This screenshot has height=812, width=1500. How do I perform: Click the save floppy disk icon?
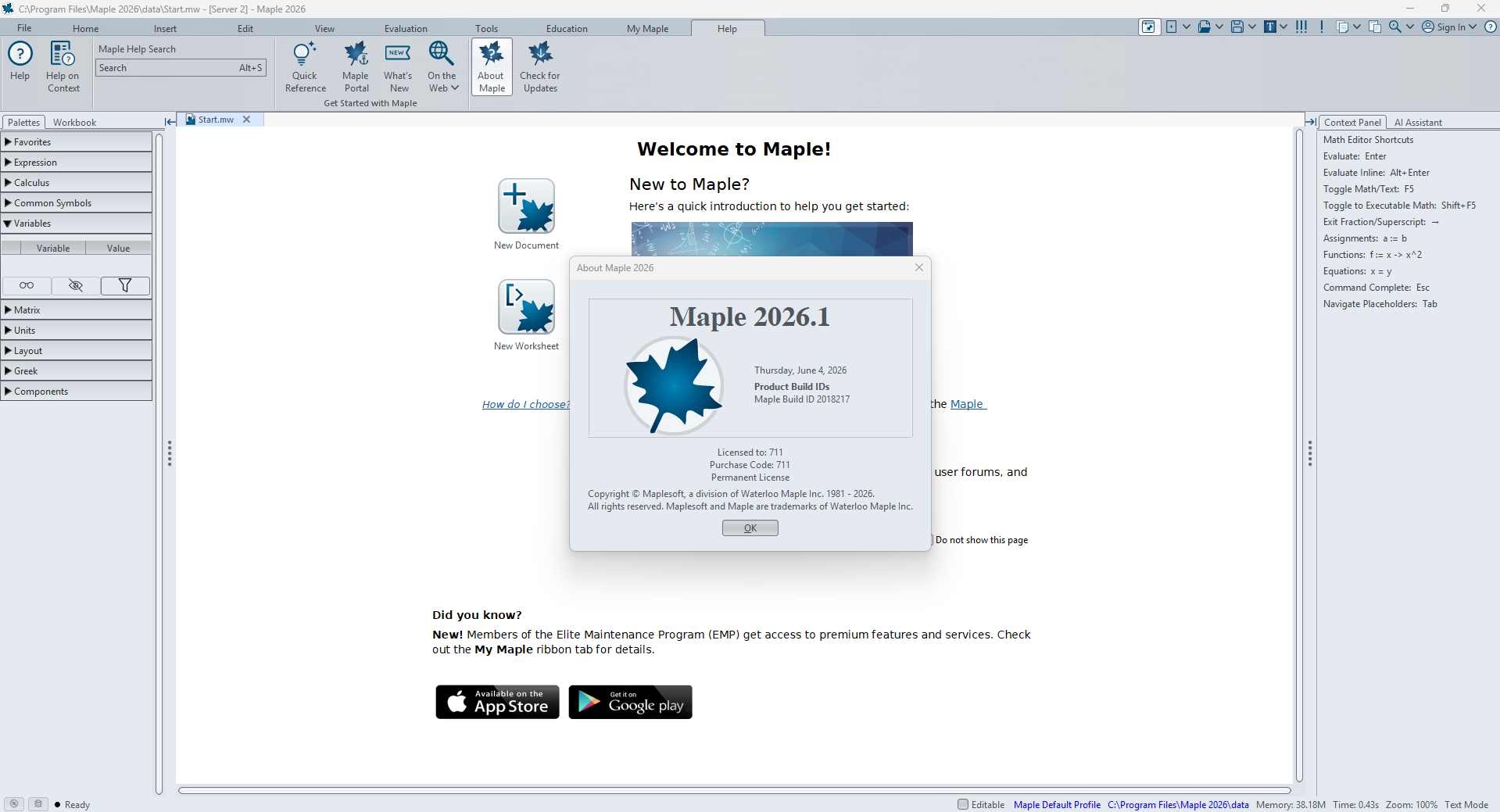click(1237, 27)
